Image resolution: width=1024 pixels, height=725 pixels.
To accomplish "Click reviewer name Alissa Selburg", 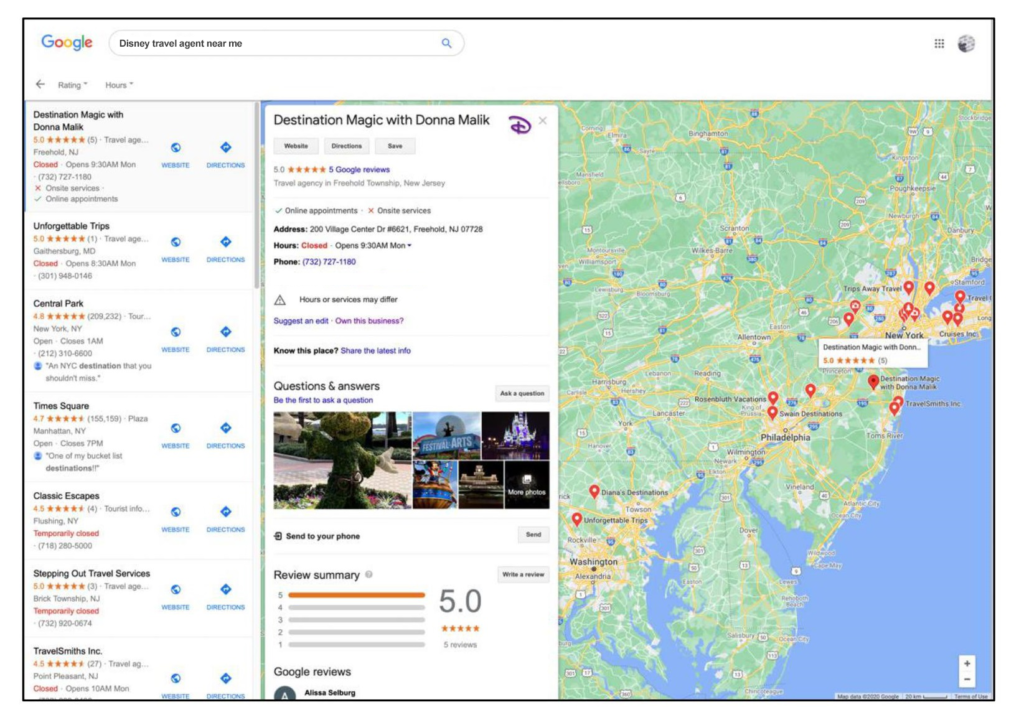I will coord(330,693).
